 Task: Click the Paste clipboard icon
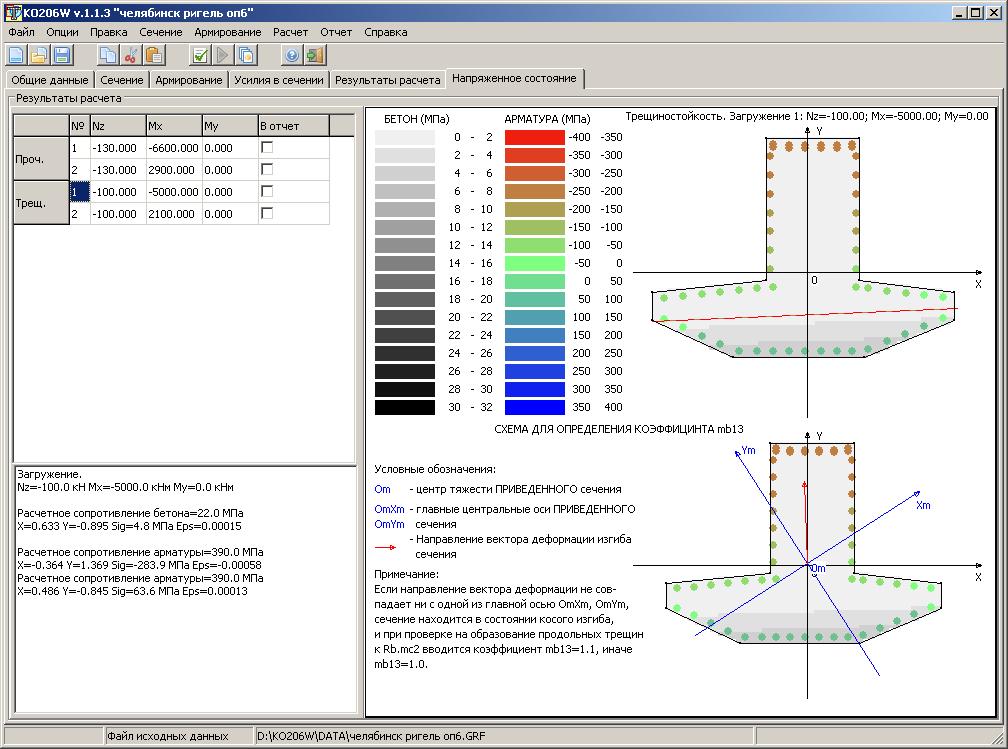tap(153, 55)
